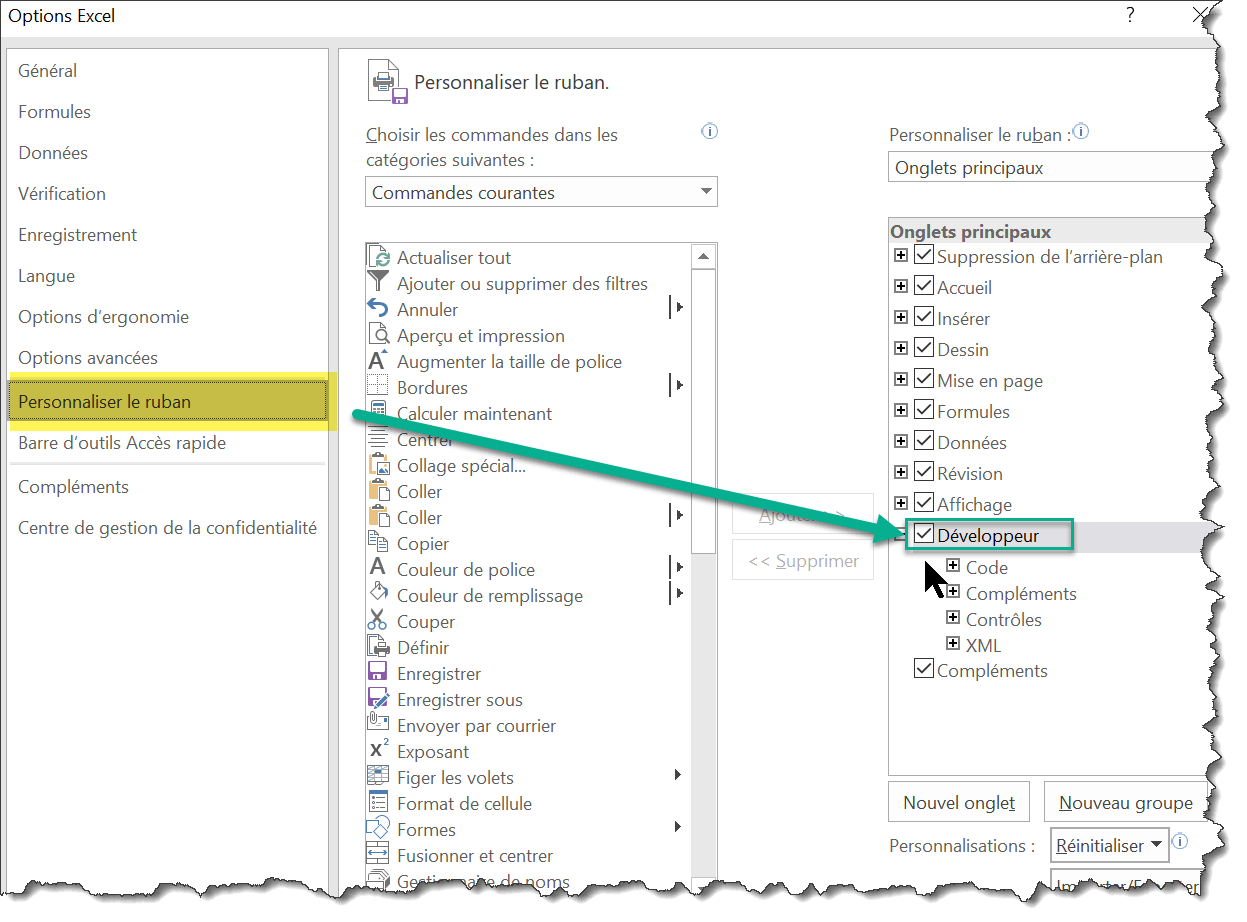Screen dimensions: 1247x922
Task: Toggle the Formules tab checkbox
Action: point(924,411)
